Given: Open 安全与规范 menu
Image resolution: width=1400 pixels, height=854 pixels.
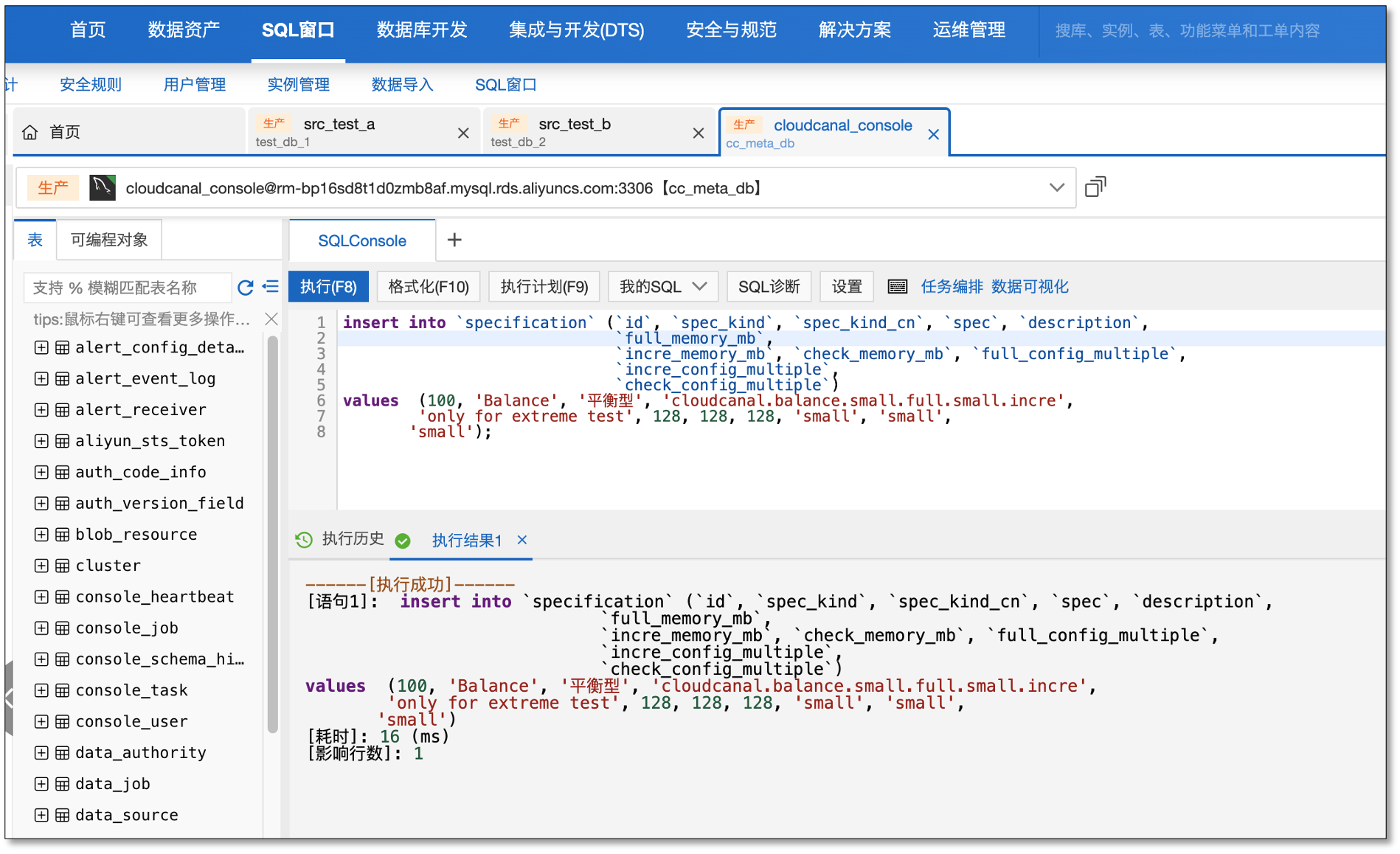Looking at the screenshot, I should 731,29.
